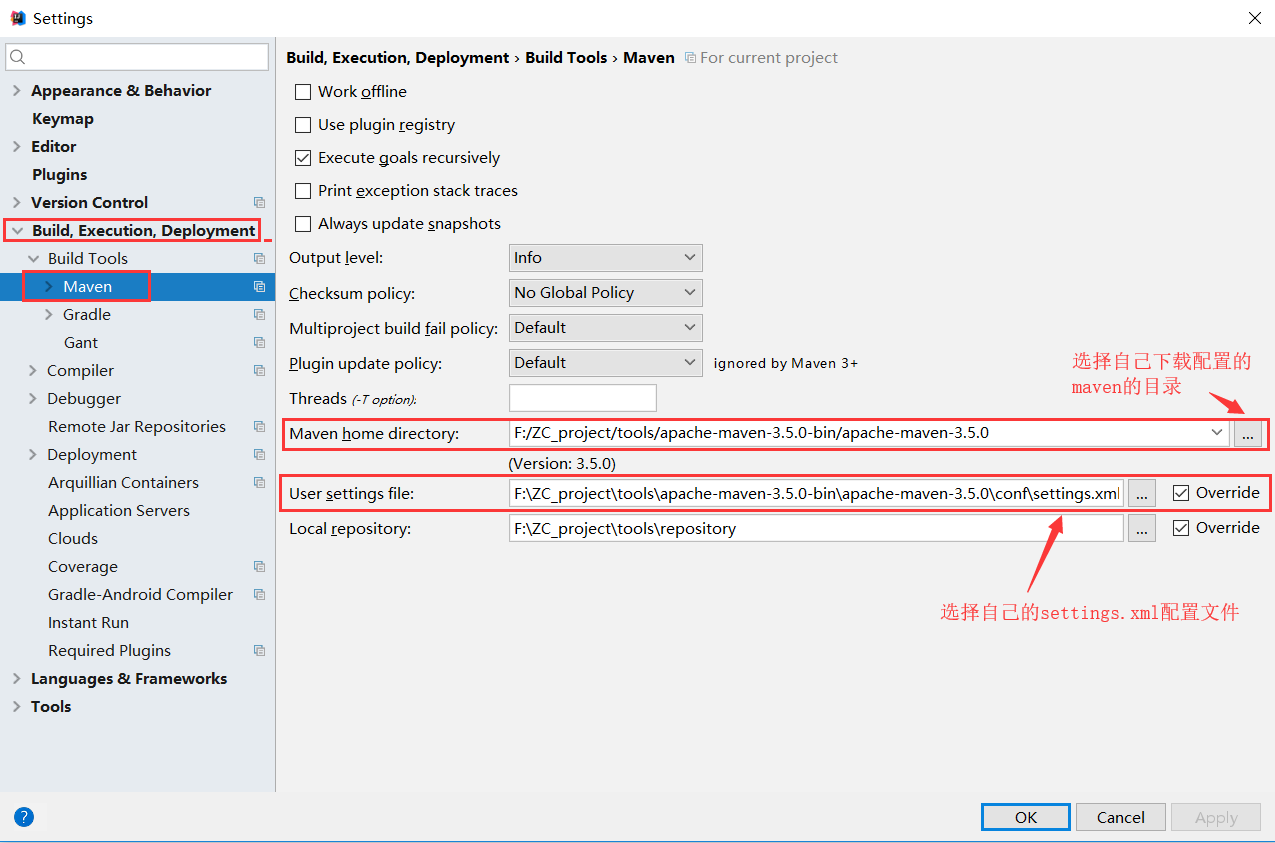Click project-level icon beside Build Tools

coord(259,258)
